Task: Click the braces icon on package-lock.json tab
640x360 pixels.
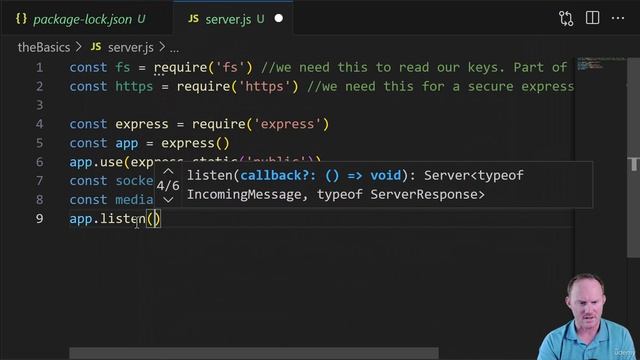Action: click(21, 18)
